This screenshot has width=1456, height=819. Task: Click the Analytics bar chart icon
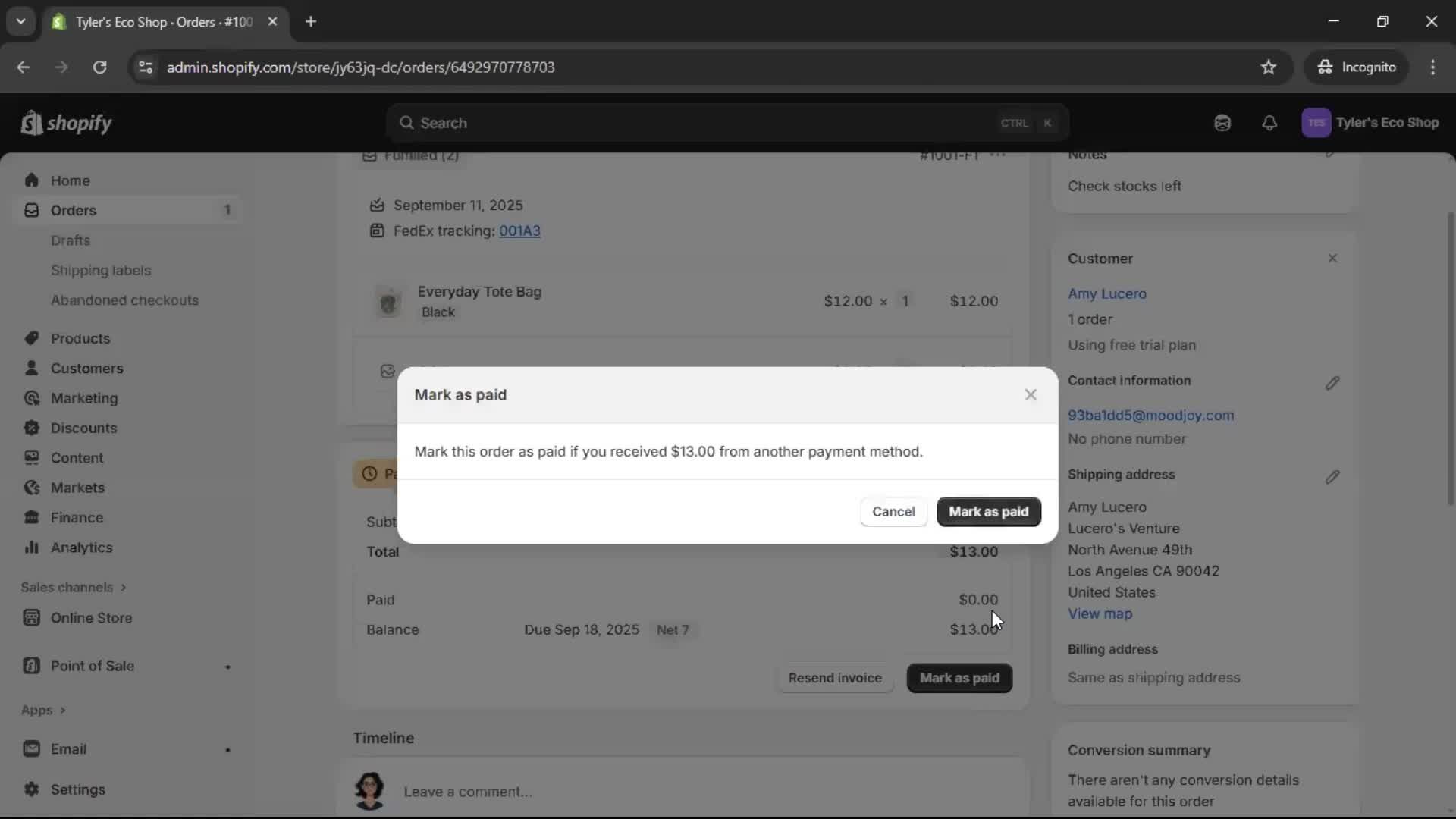(x=31, y=548)
